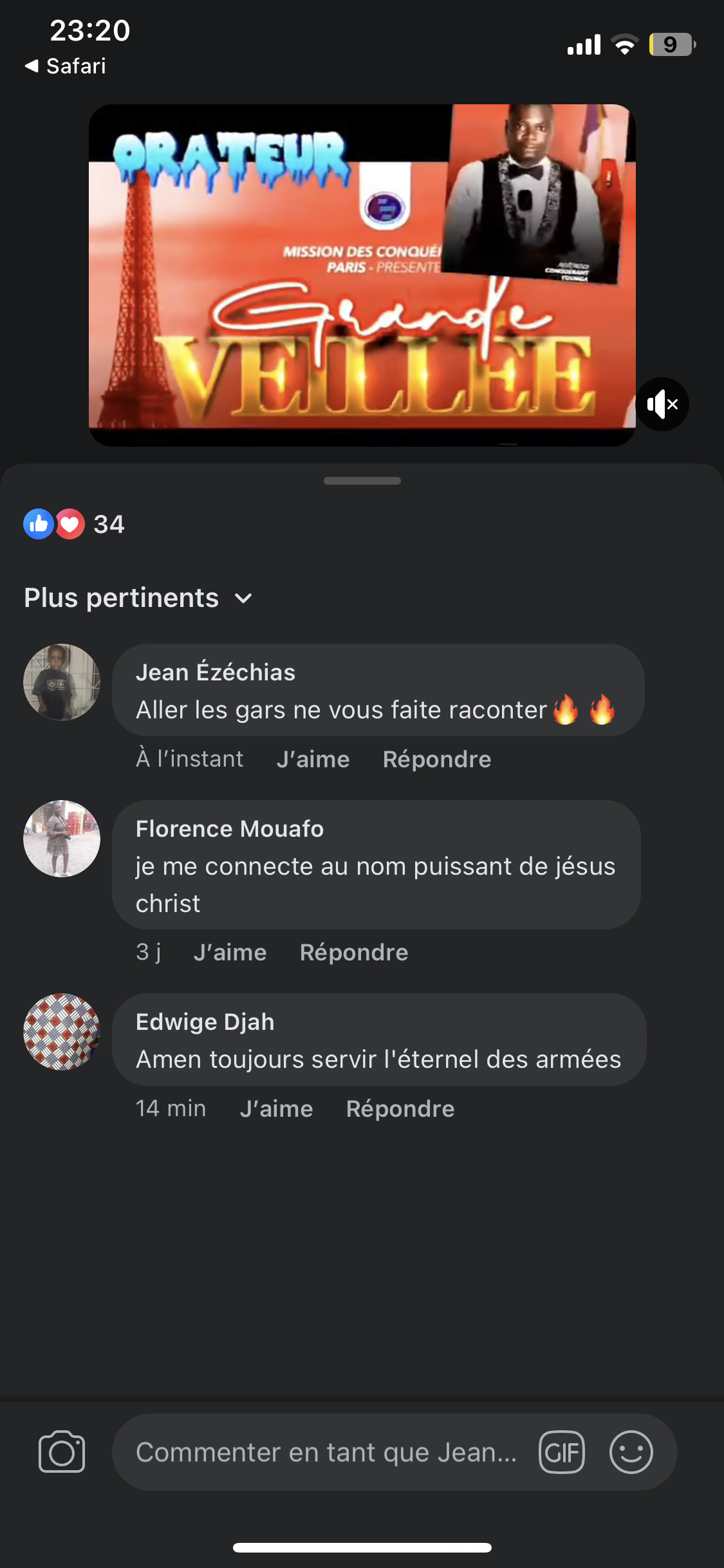
Task: Go back to Safari
Action: 66,66
